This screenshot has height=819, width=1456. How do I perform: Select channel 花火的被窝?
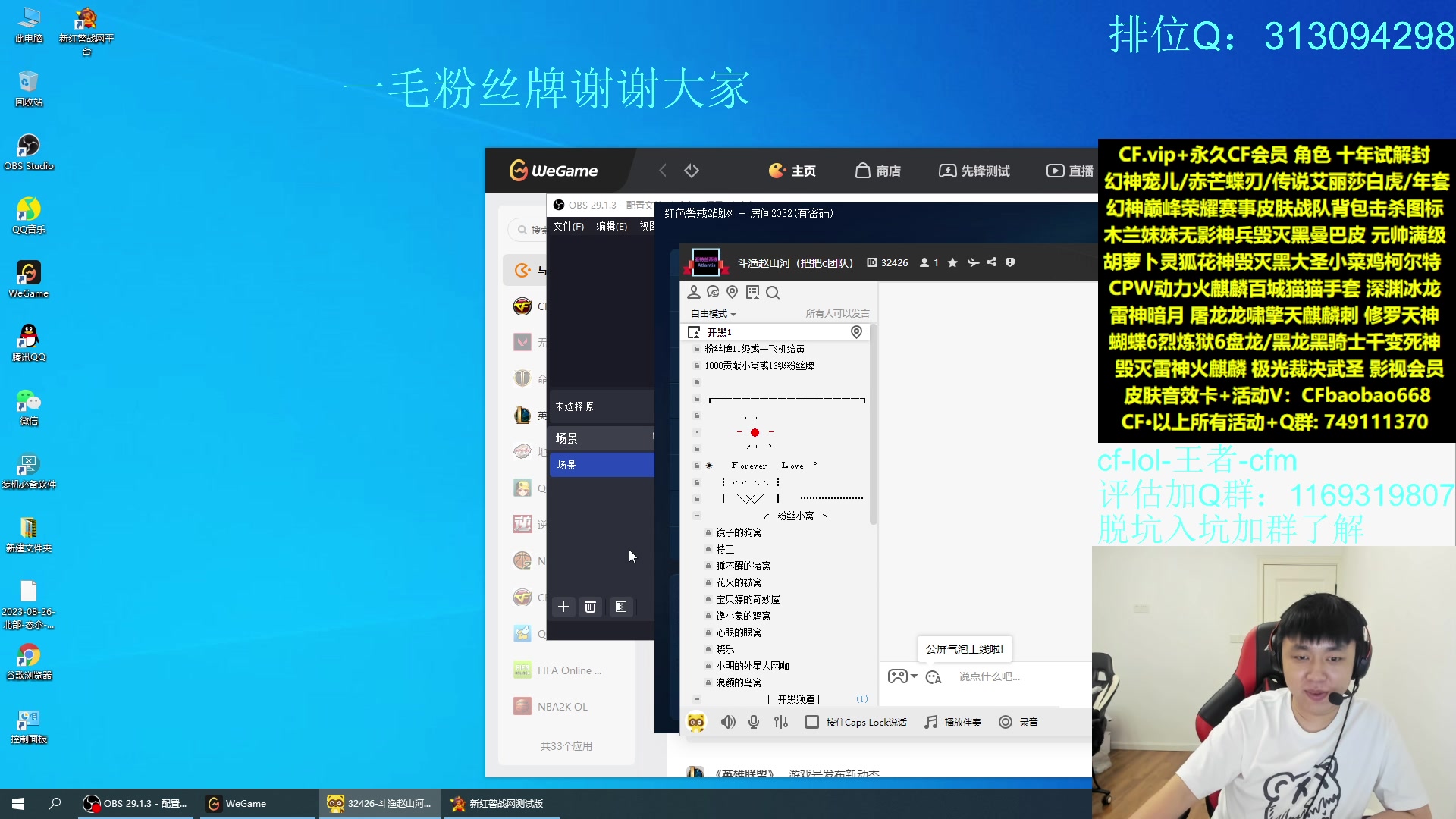(739, 582)
